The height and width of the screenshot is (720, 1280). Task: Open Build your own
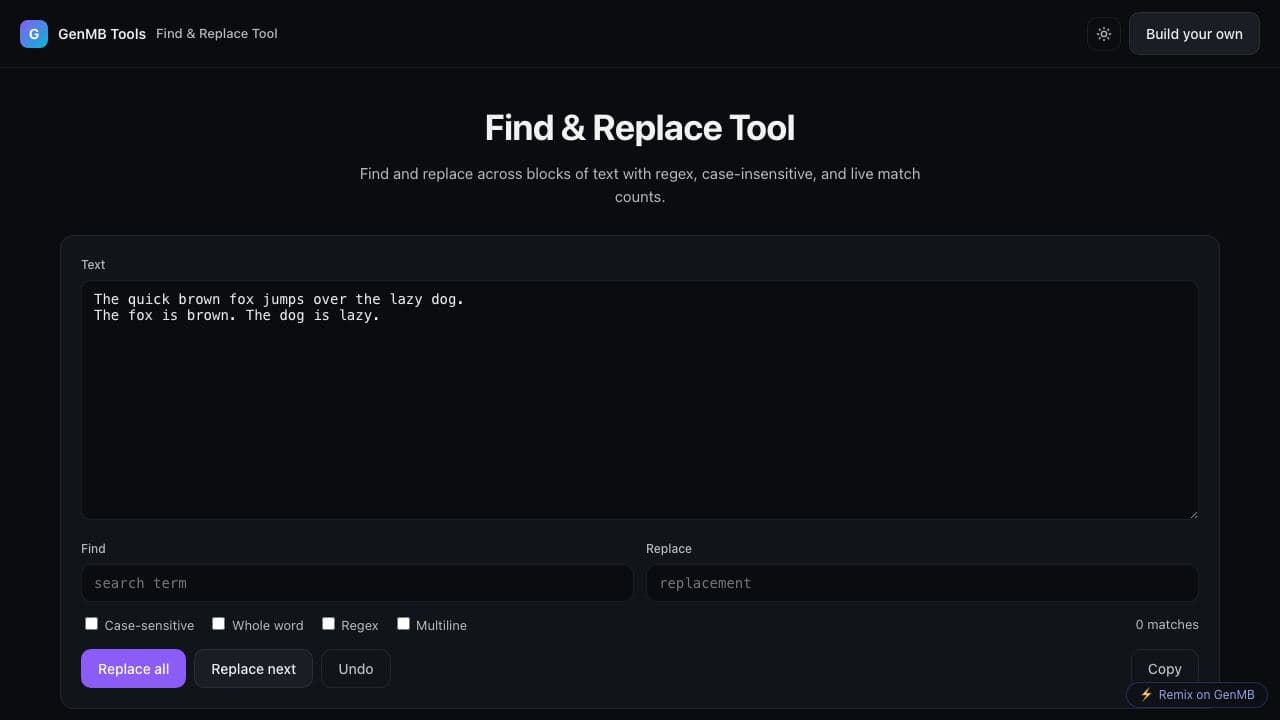(x=1194, y=34)
